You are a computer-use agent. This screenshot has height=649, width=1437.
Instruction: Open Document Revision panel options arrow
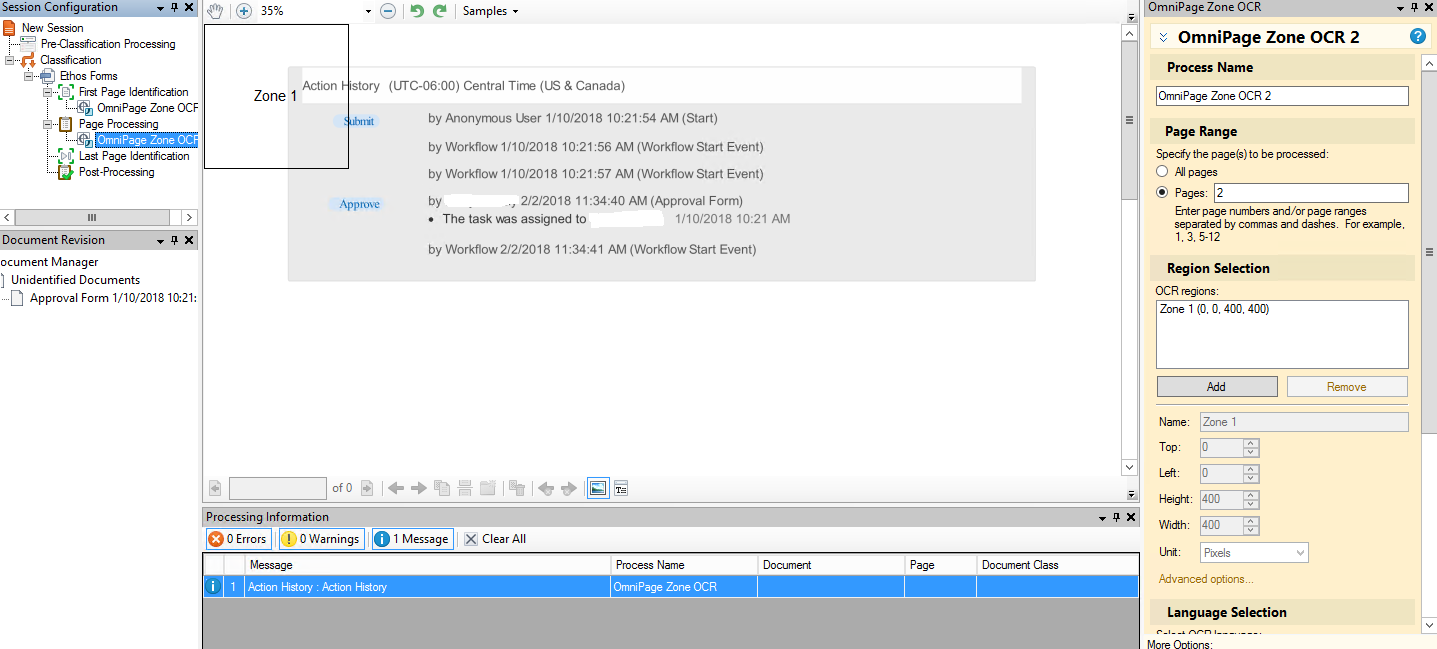[160, 240]
